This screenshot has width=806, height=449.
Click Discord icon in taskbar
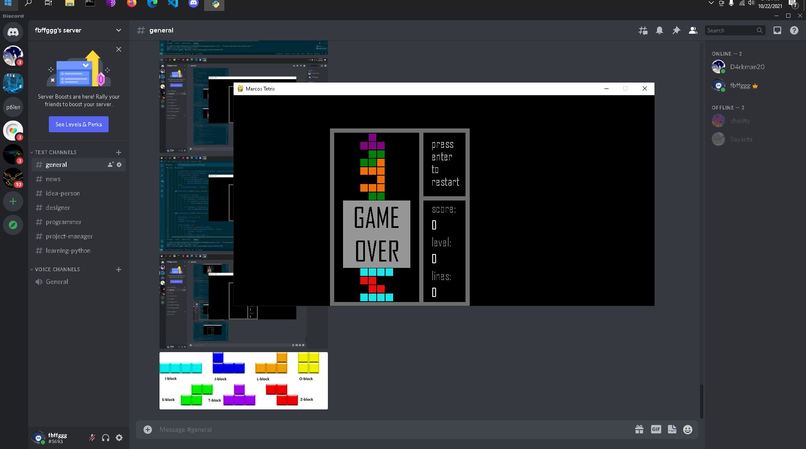pos(193,4)
